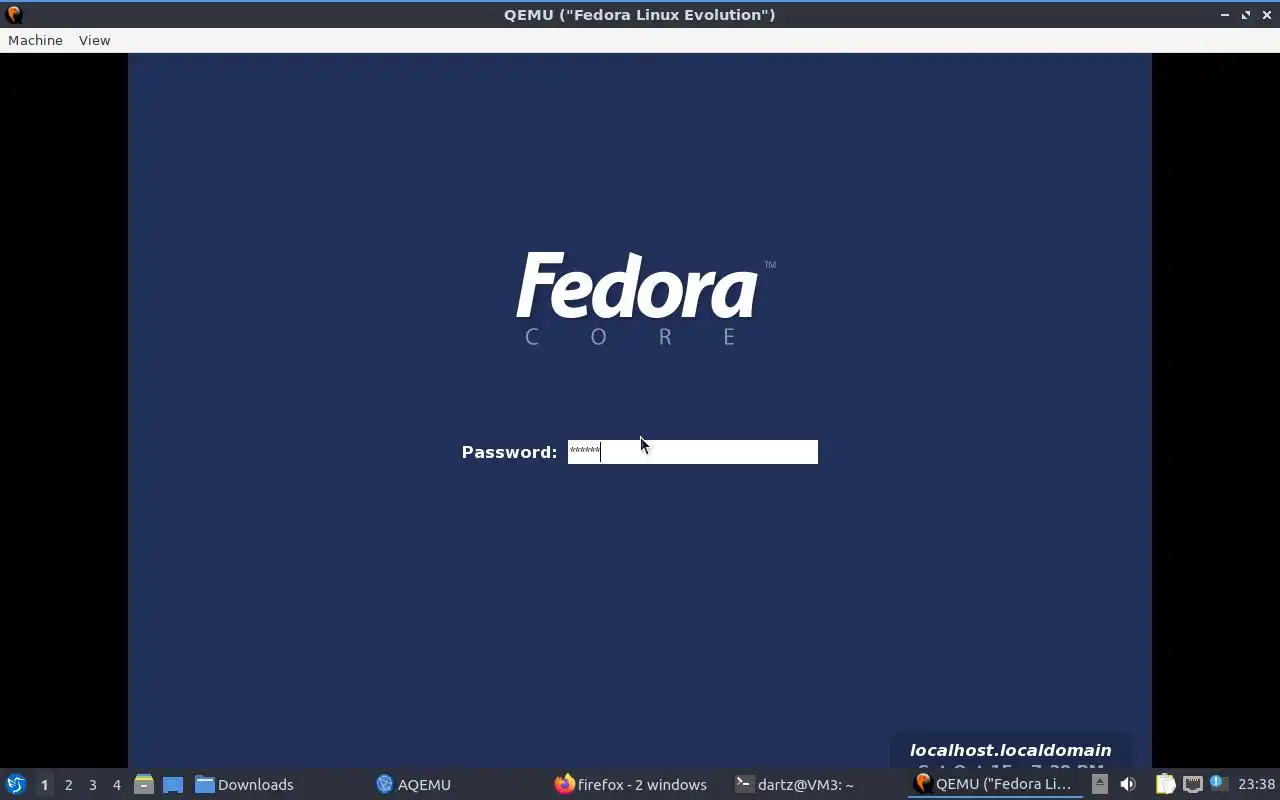Minimize the QEMU window
The image size is (1280, 800).
(1225, 14)
